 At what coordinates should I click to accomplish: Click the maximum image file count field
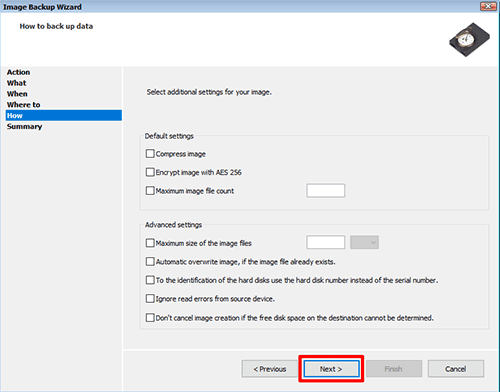(x=326, y=191)
